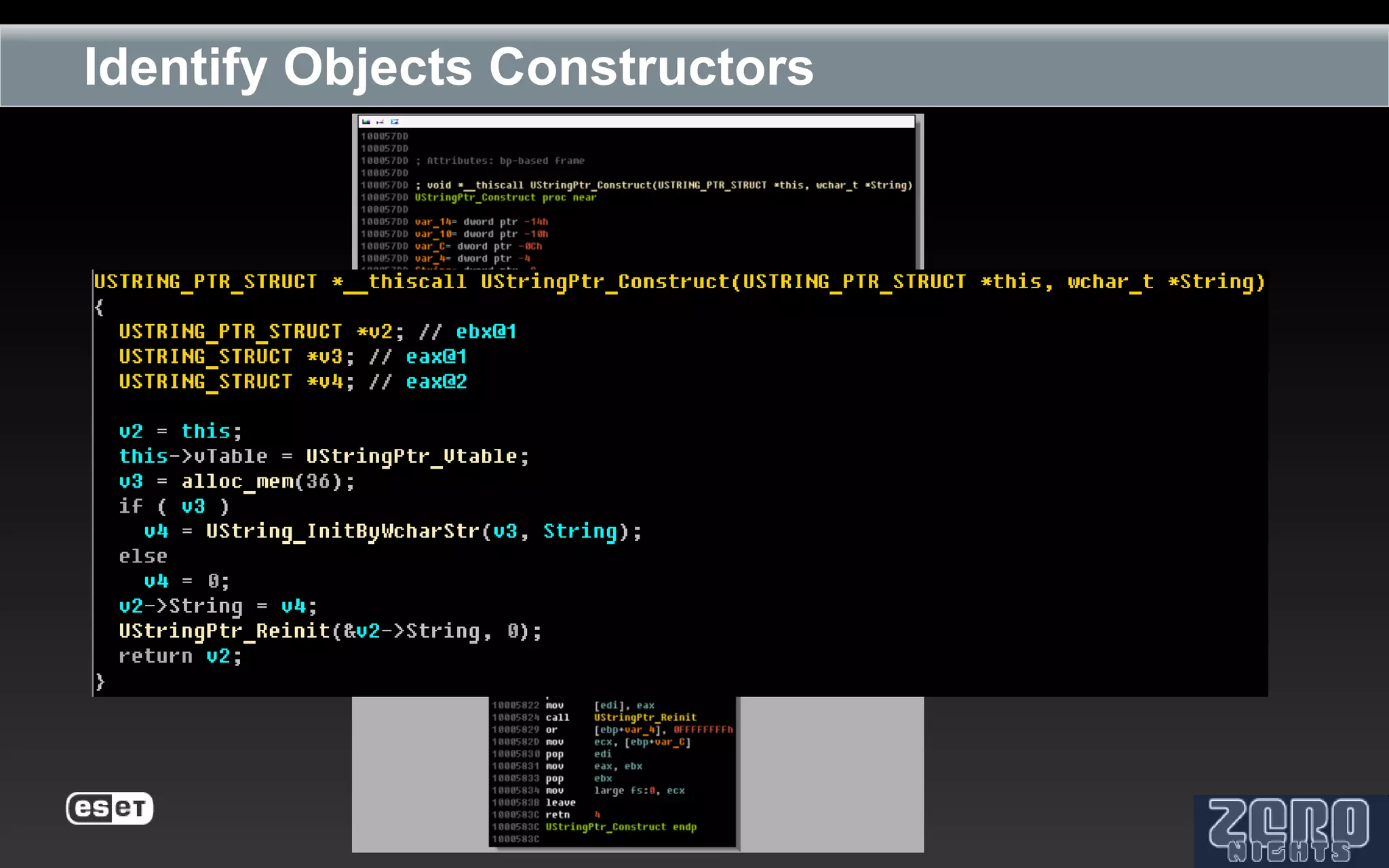Click the ZeroNights logo
Screen dimensions: 1389x868
1291,831
